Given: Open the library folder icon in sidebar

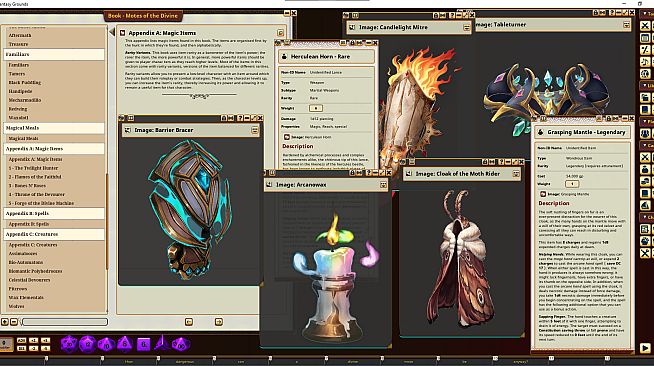Looking at the screenshot, I should 645,98.
